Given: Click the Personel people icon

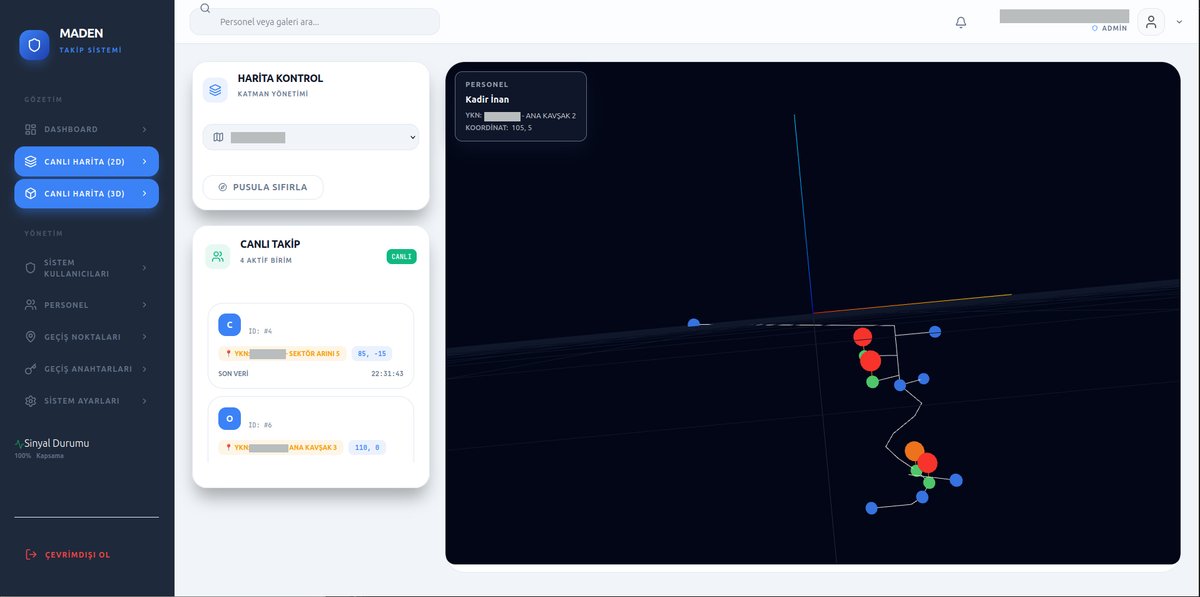Looking at the screenshot, I should point(31,305).
